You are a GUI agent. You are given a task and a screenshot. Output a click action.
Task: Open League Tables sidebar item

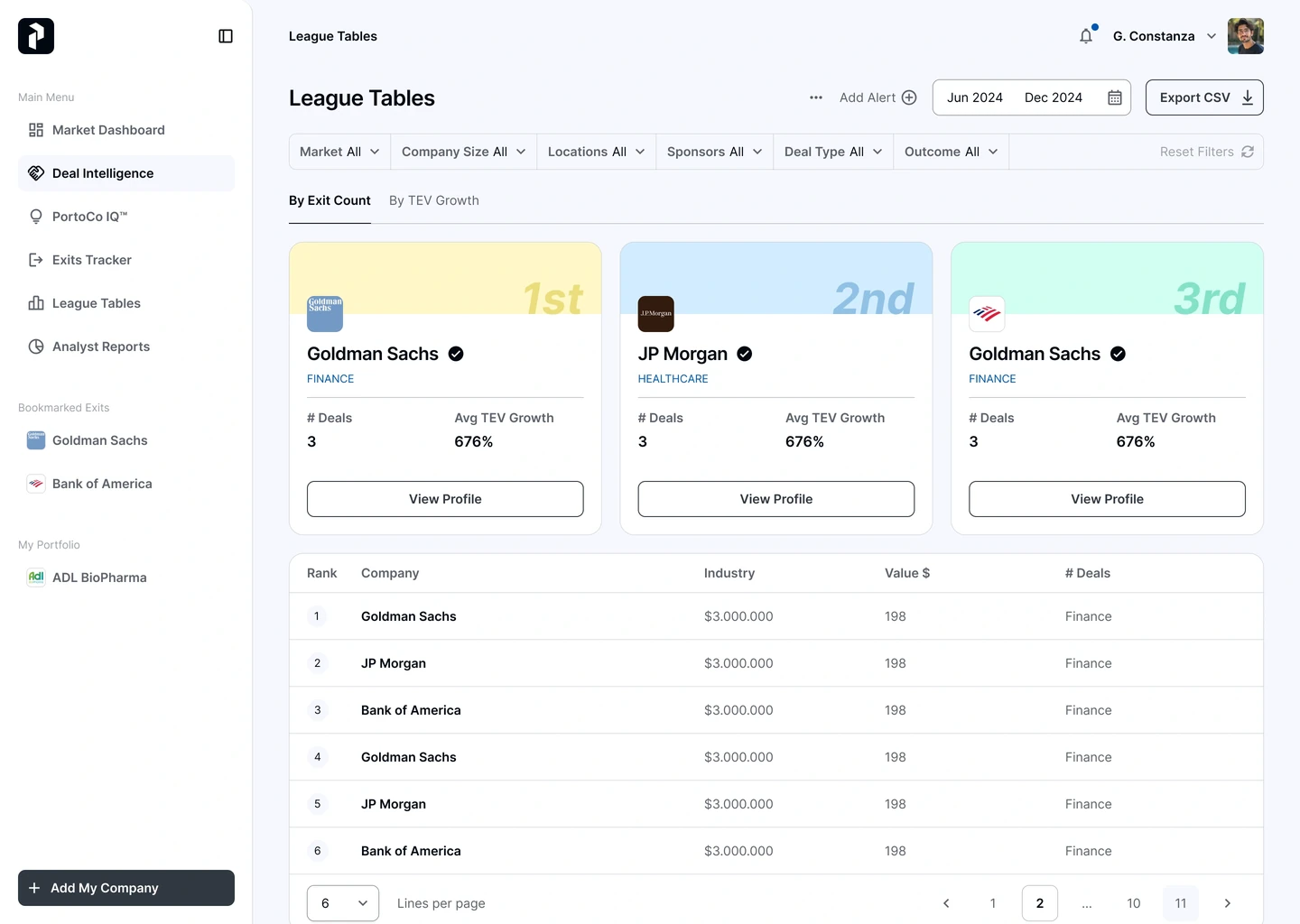(126, 303)
